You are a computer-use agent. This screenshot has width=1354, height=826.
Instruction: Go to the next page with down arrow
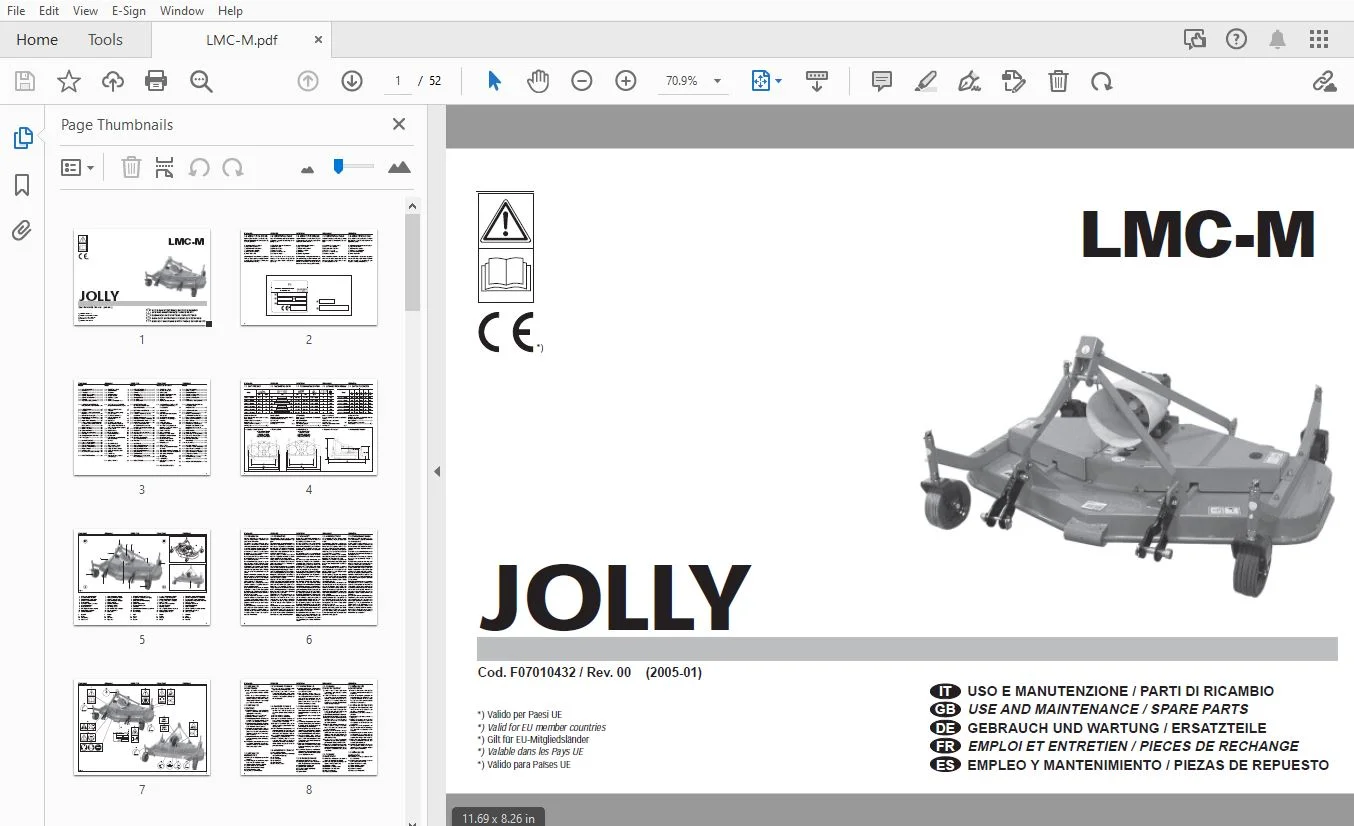(352, 81)
